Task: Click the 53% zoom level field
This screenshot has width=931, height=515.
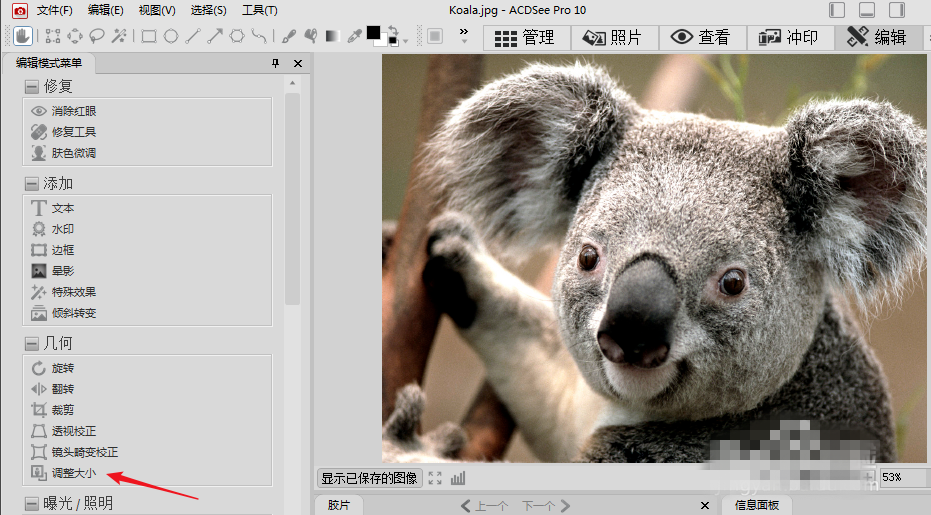Action: 902,478
